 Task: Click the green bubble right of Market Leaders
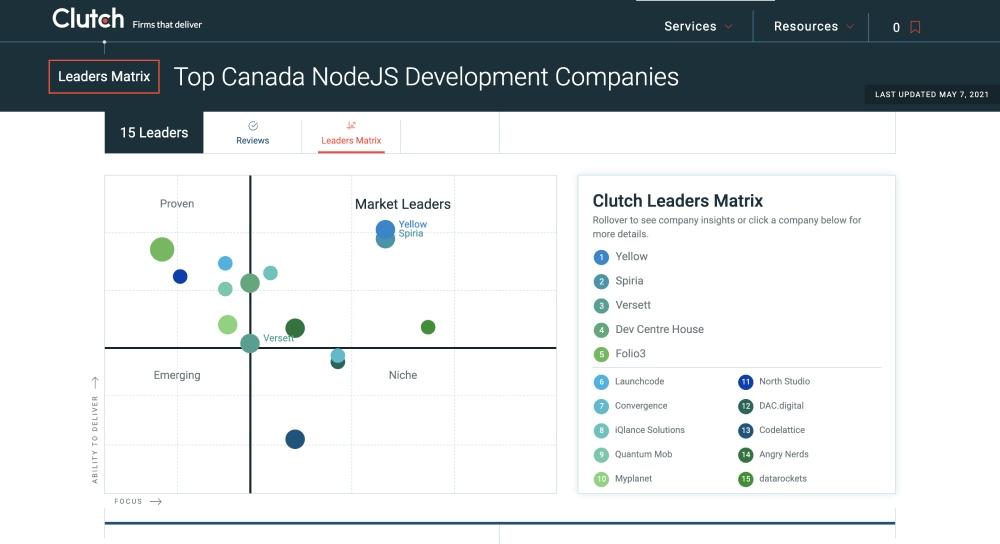tap(428, 327)
